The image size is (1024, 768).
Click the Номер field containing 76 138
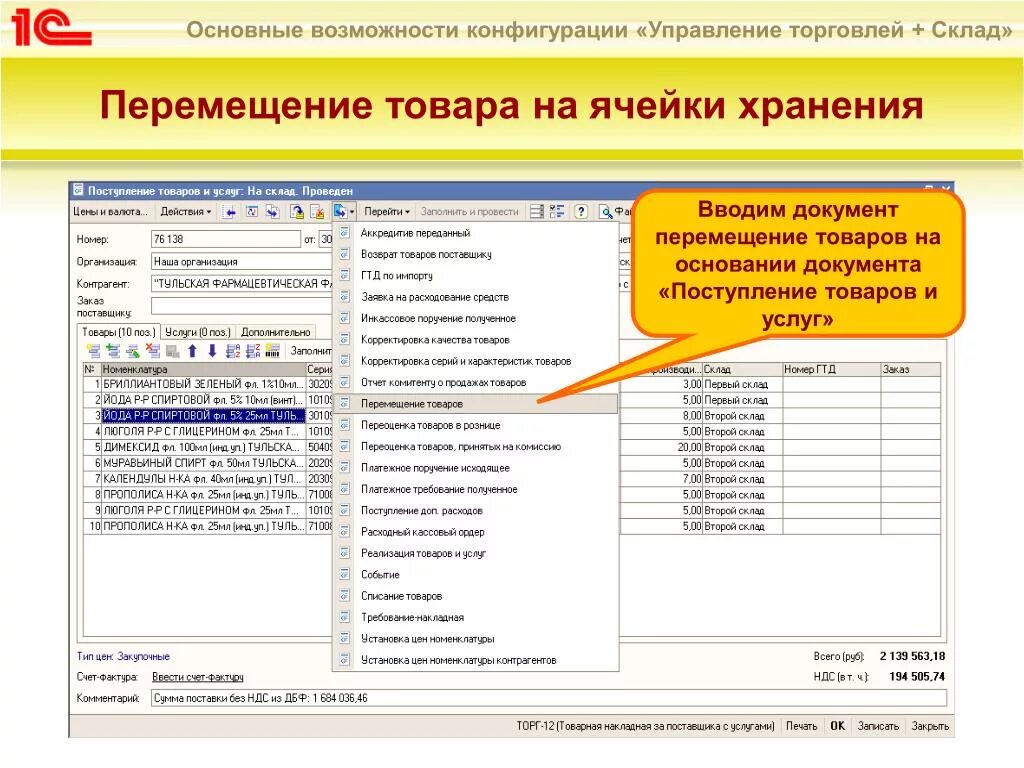(x=226, y=240)
